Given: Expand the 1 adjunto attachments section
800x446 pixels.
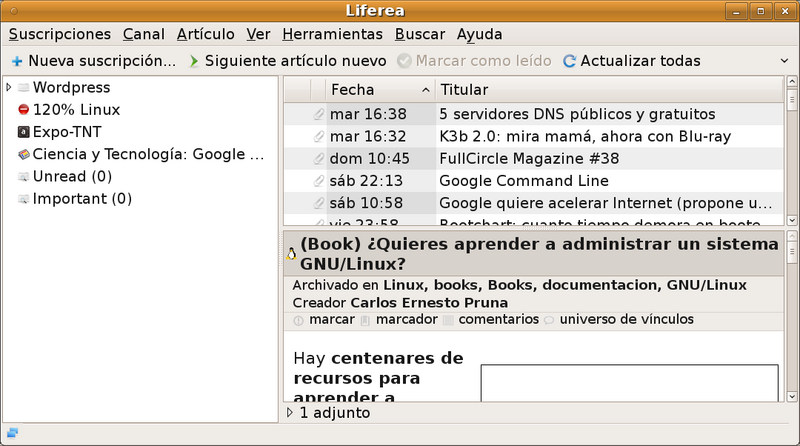Looking at the screenshot, I should 291,412.
